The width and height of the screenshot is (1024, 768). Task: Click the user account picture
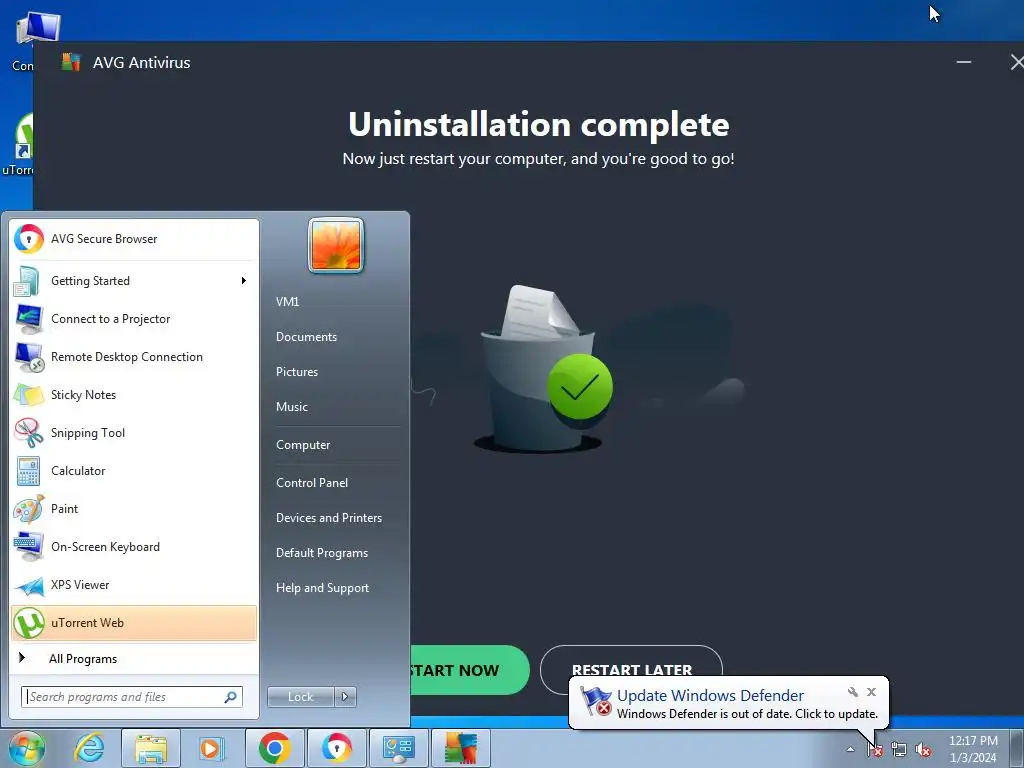336,246
